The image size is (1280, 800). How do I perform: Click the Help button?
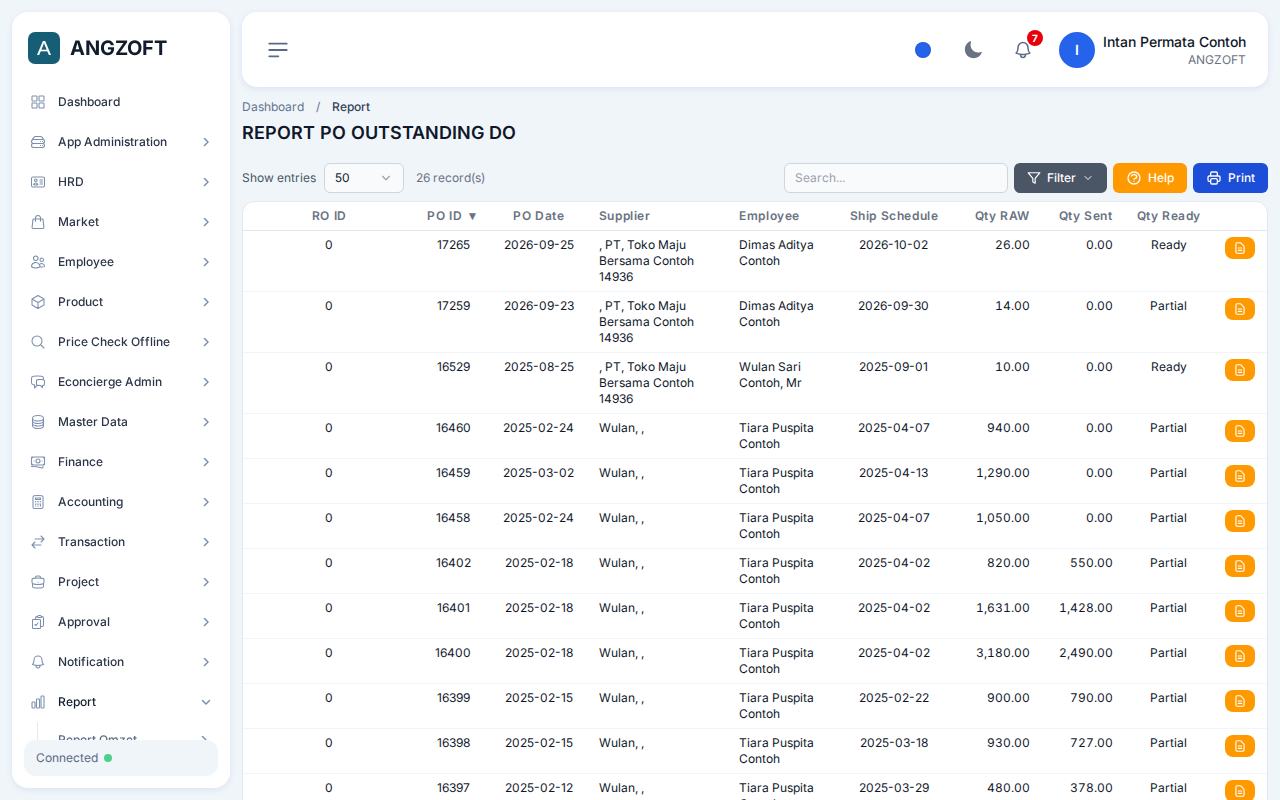(1150, 178)
